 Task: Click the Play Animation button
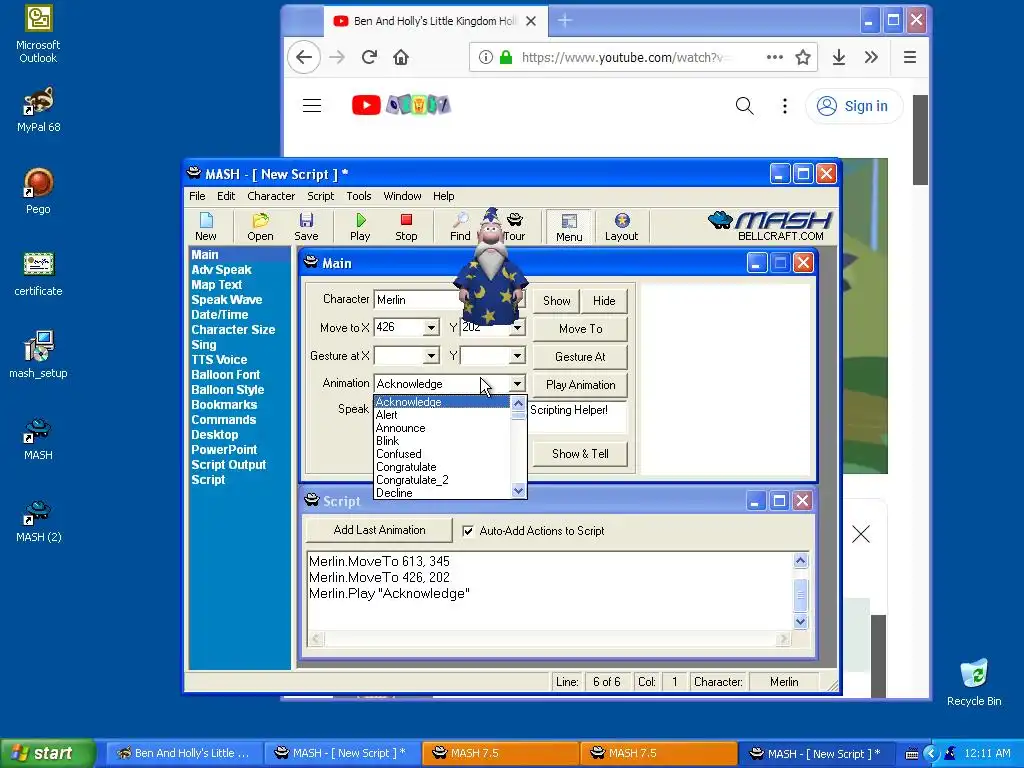[x=581, y=385]
